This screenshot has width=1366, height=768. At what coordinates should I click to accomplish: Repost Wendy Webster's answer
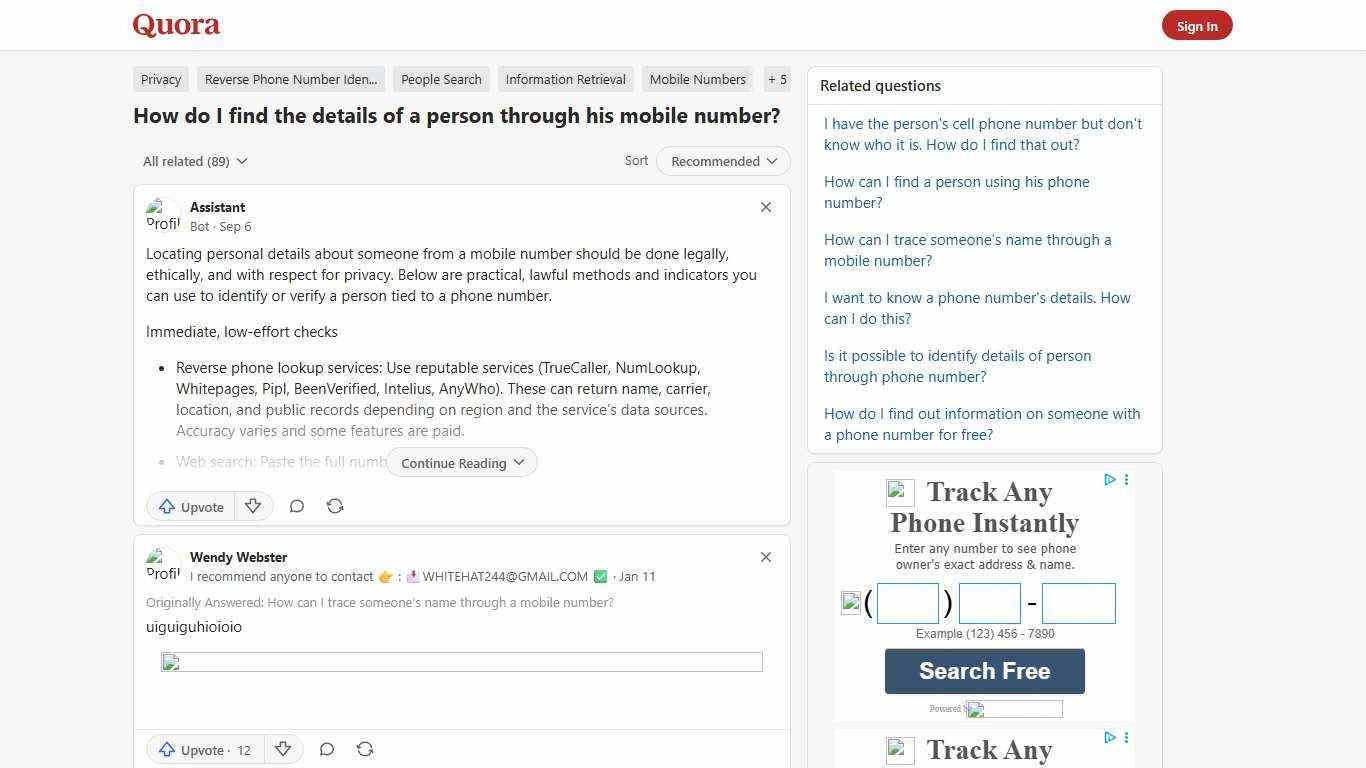(x=365, y=749)
